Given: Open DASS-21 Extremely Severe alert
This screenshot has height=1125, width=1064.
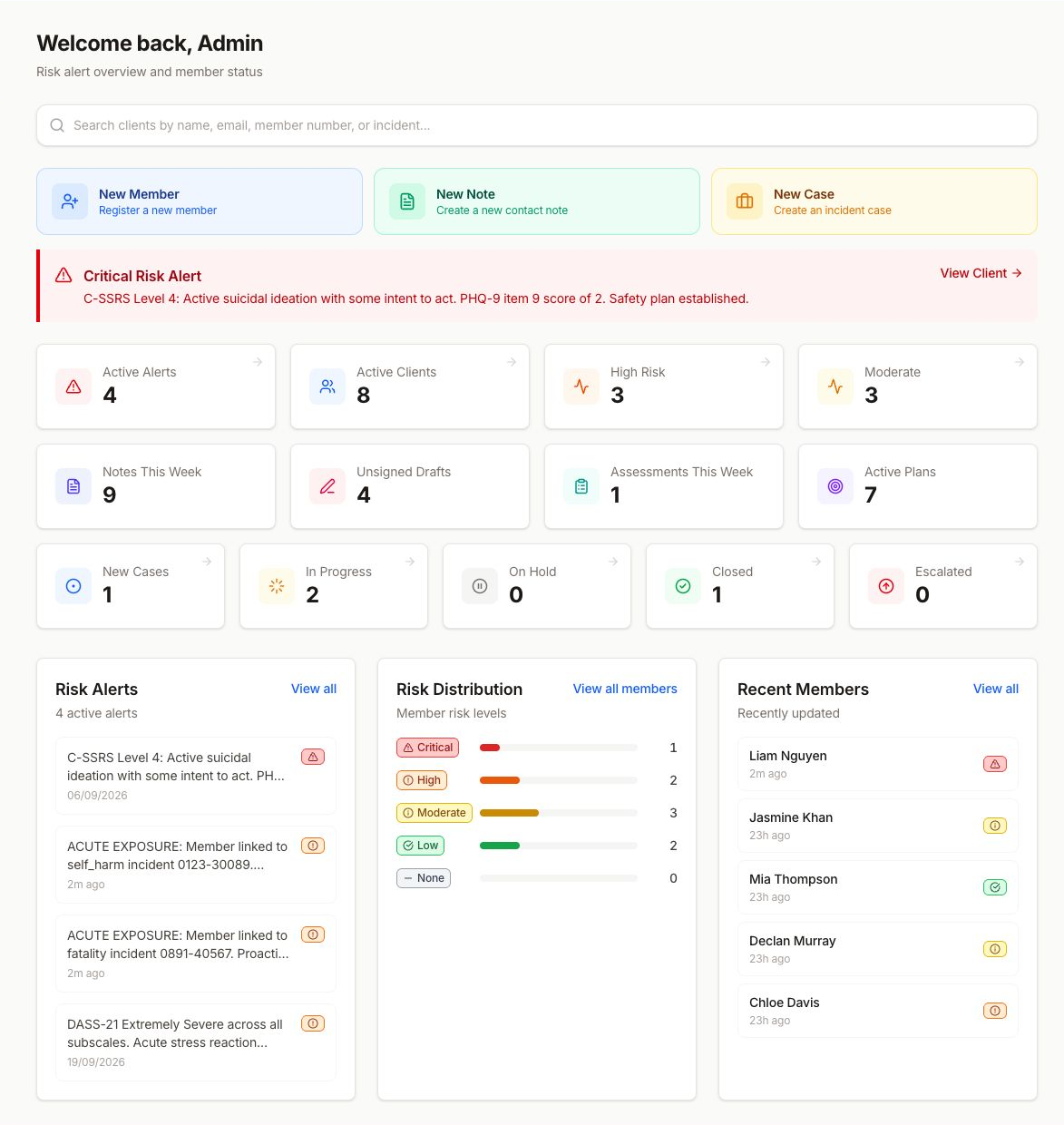Looking at the screenshot, I should click(x=196, y=1042).
